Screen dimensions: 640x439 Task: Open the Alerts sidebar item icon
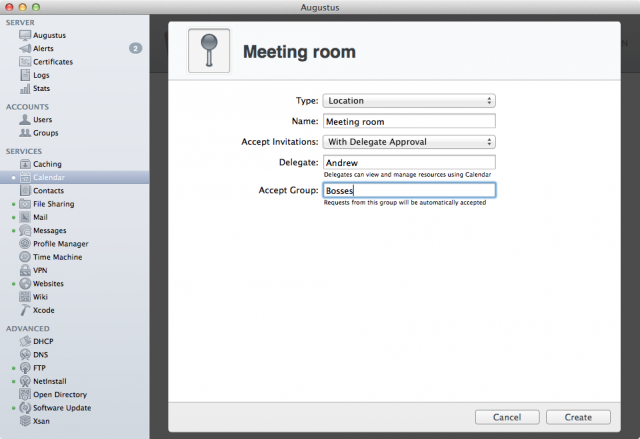(x=25, y=49)
